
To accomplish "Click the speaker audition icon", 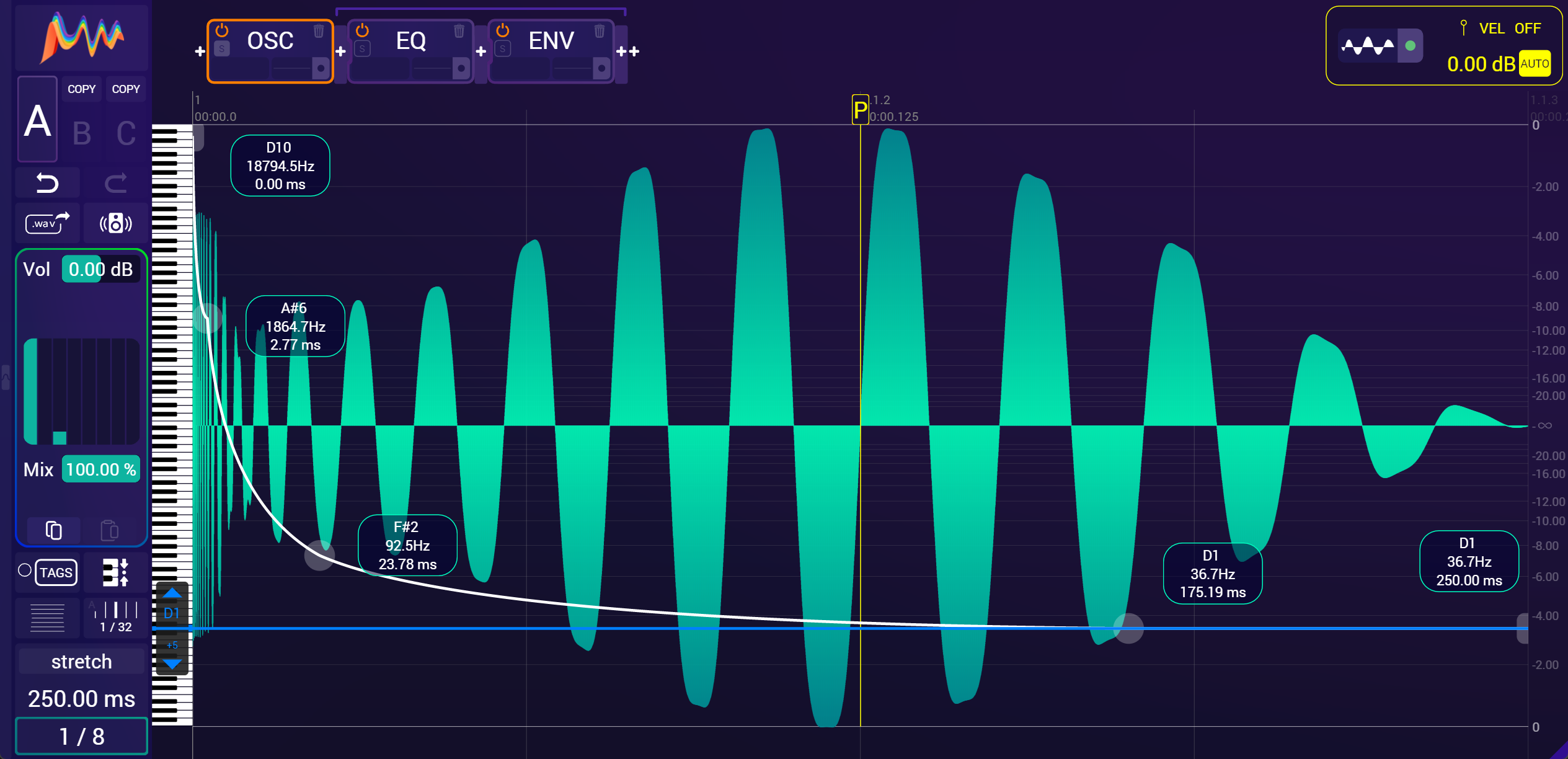I will click(115, 223).
